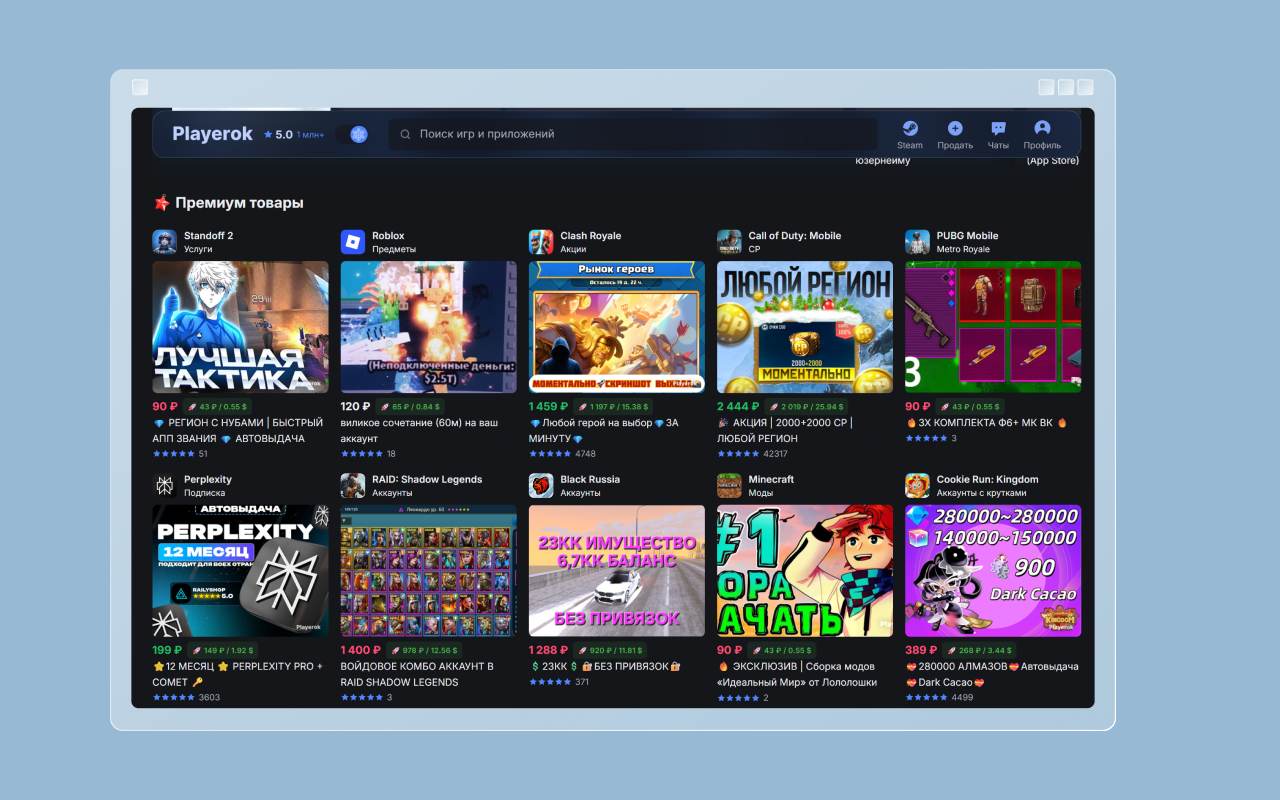Click the Minecraft game icon
Image resolution: width=1280 pixels, height=800 pixels.
(x=729, y=486)
